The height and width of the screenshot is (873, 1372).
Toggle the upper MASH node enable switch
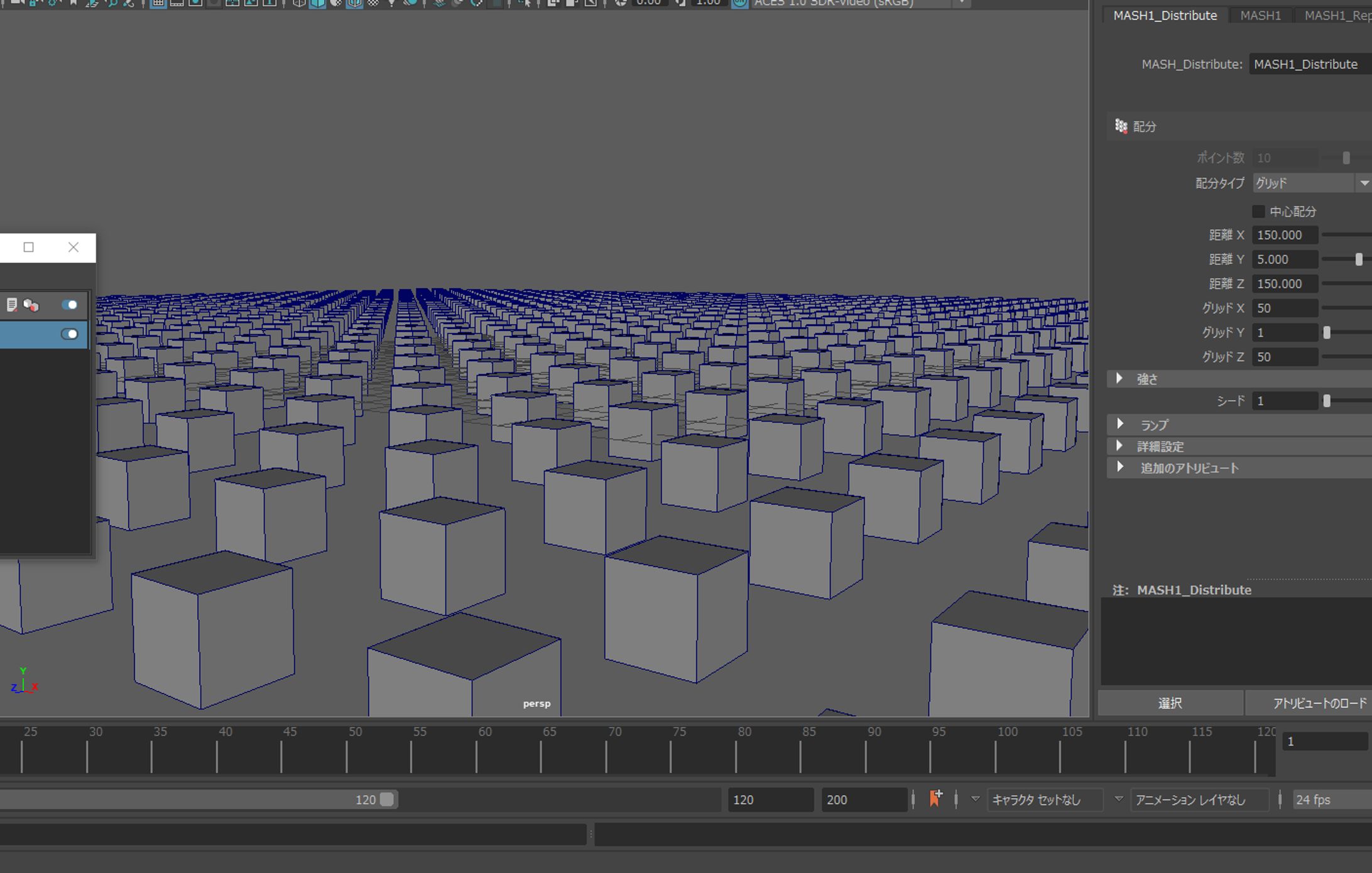click(x=69, y=305)
